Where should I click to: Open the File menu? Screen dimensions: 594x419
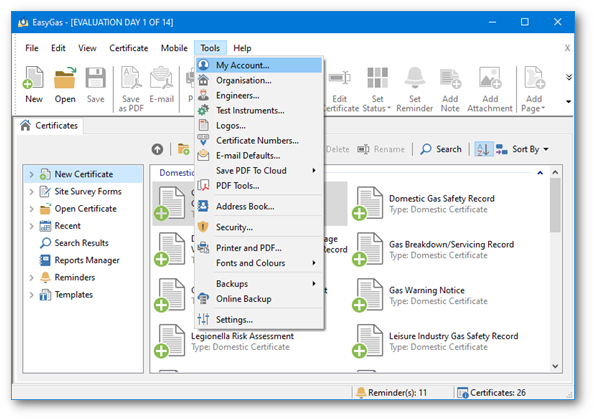click(32, 48)
